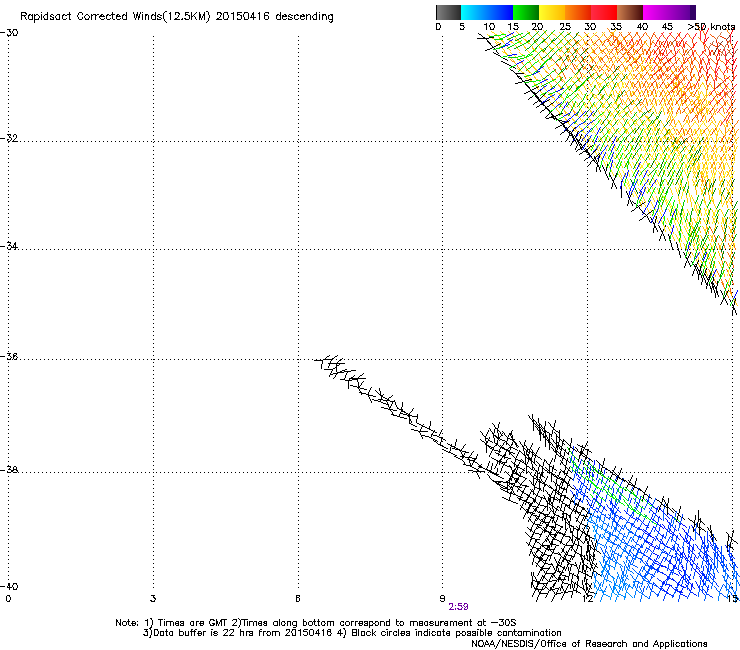Click the -38 latitude axis label
Screen dimensions: 740x650
(9, 470)
